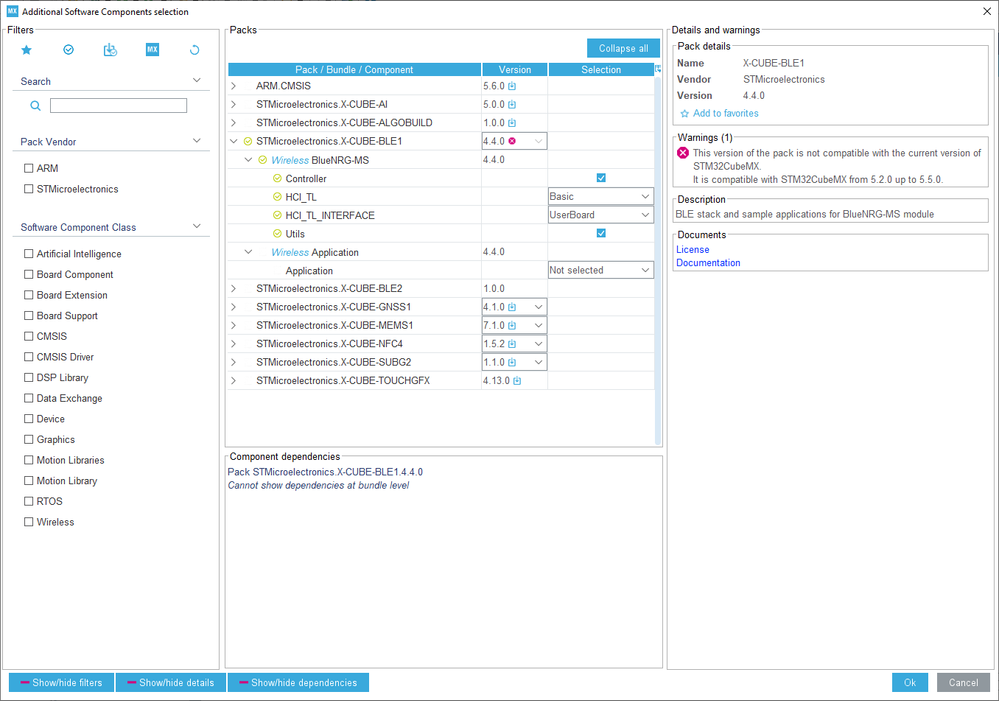The width and height of the screenshot is (999, 701).
Task: Check the STMicroelectronics vendor checkbox
Action: coord(28,189)
